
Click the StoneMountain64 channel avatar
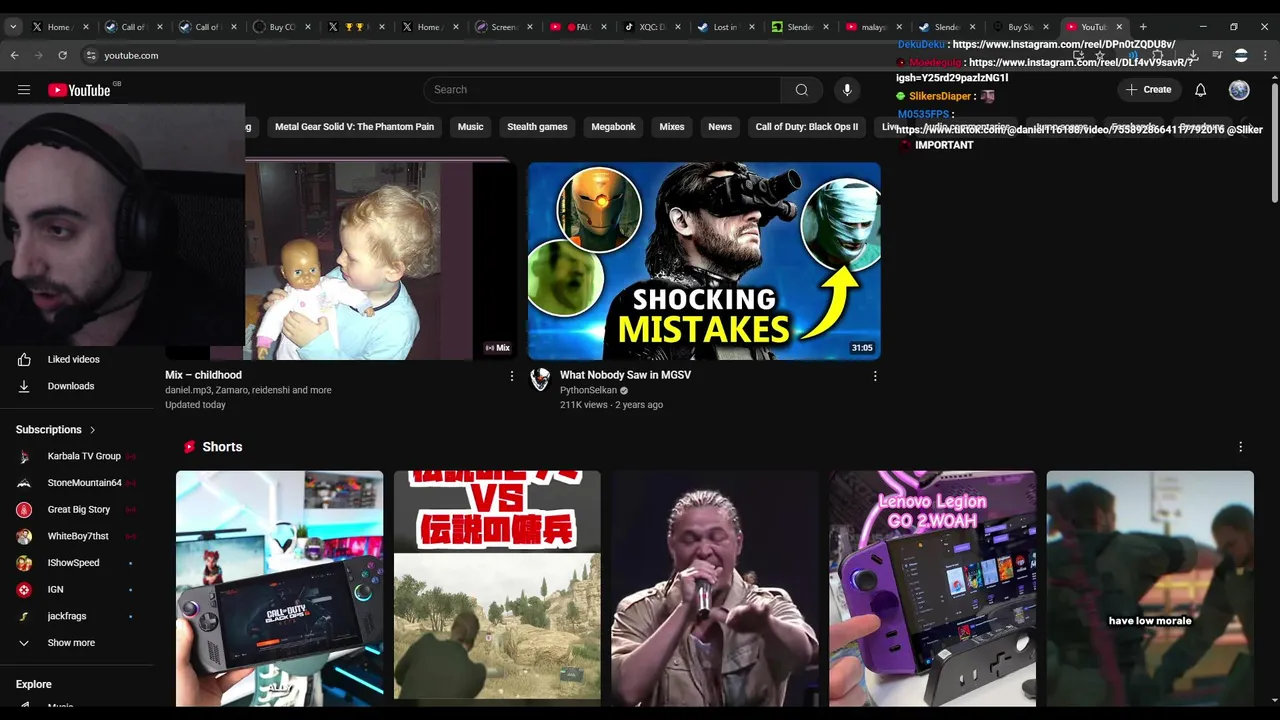point(24,483)
